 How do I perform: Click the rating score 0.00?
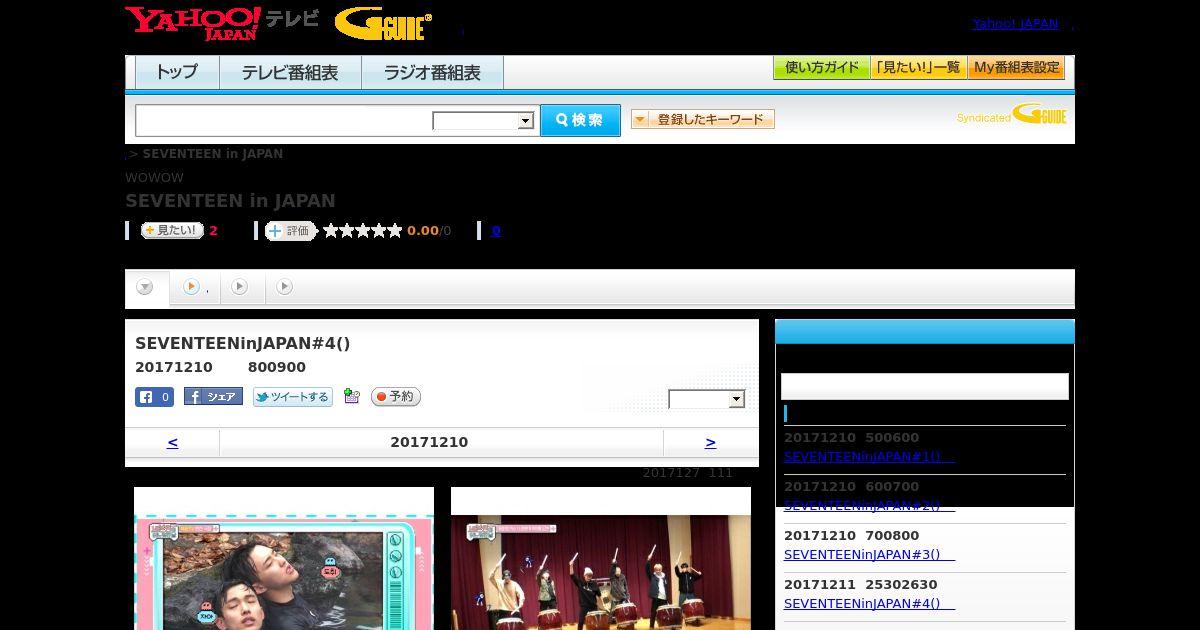(423, 231)
